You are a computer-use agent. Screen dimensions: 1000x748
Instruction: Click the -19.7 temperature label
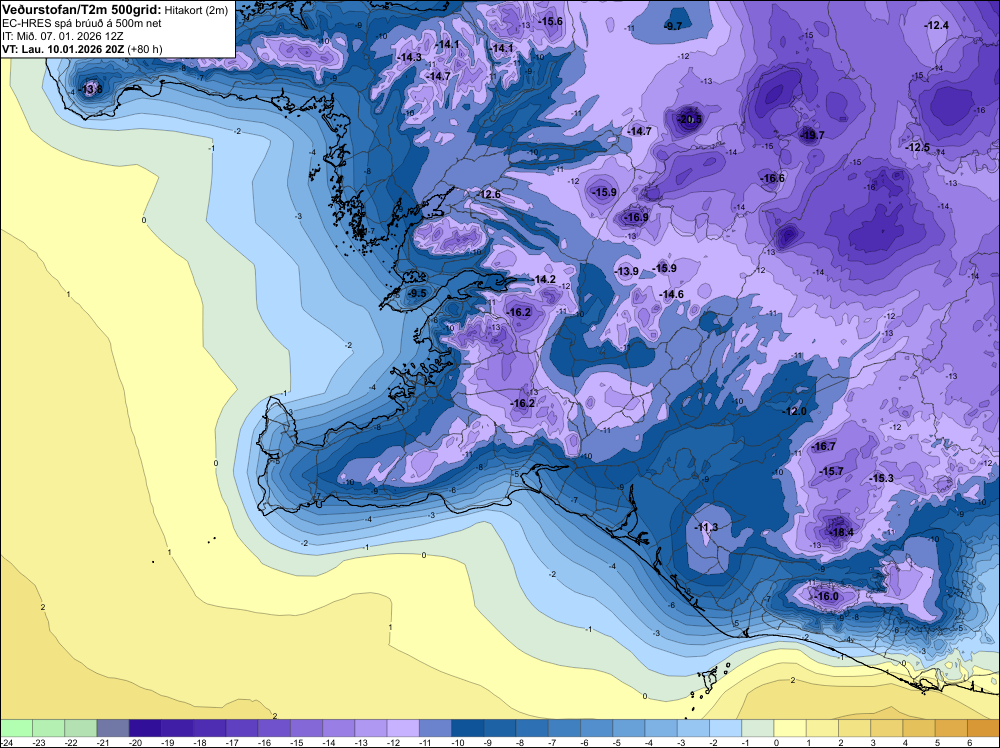tap(812, 135)
